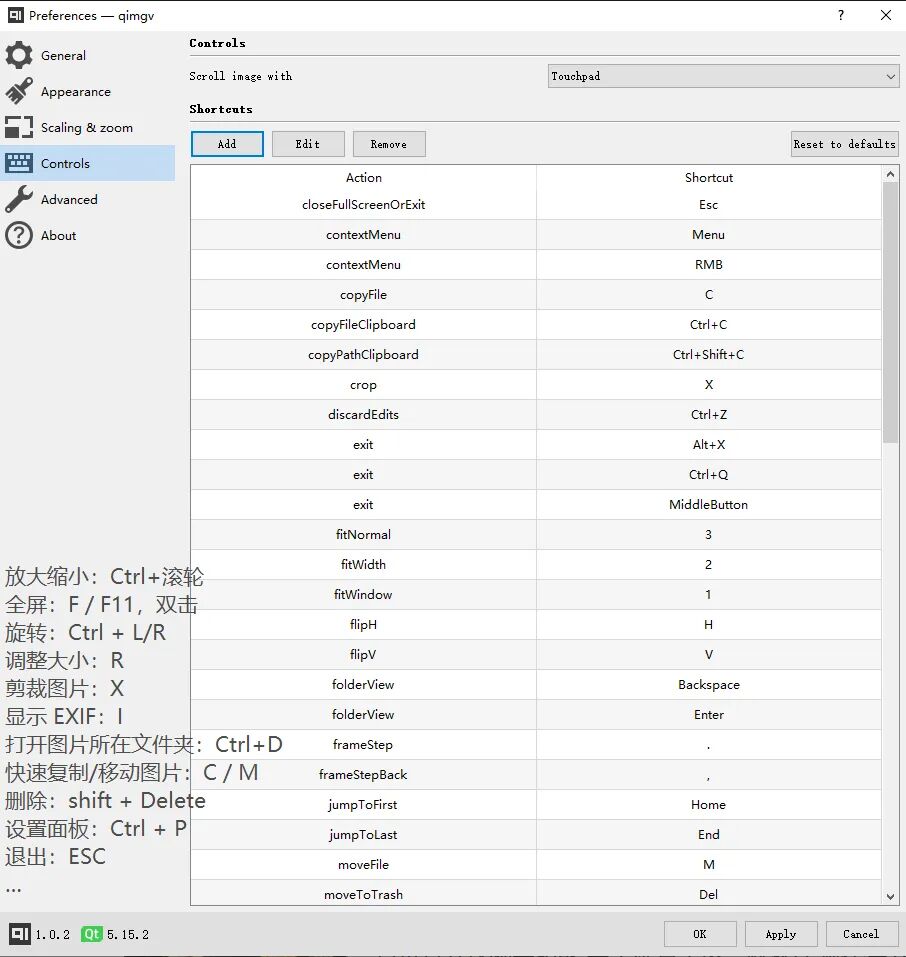Screen dimensions: 906x957
Task: Go to the Advanced page
Action: click(x=88, y=199)
